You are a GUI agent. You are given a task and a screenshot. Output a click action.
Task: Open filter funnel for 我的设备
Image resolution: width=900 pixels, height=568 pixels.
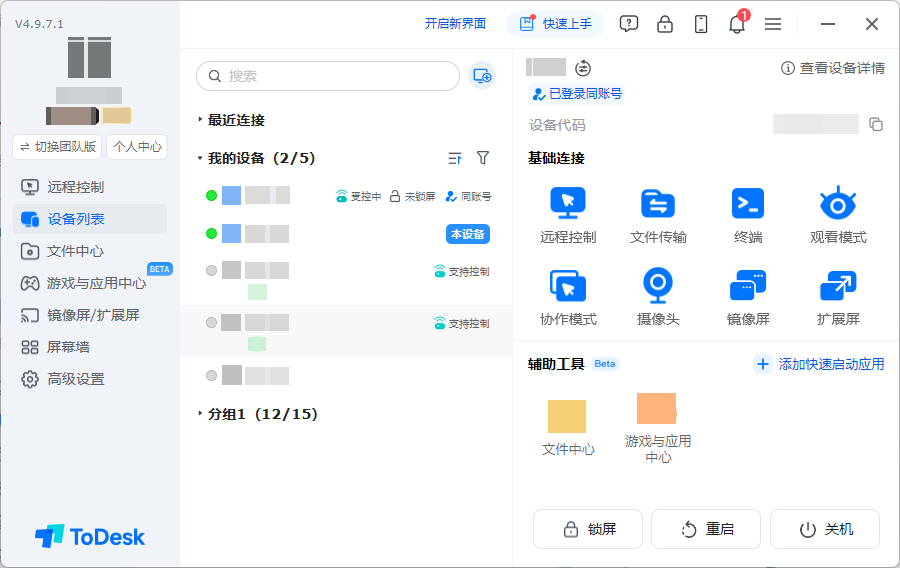point(483,158)
